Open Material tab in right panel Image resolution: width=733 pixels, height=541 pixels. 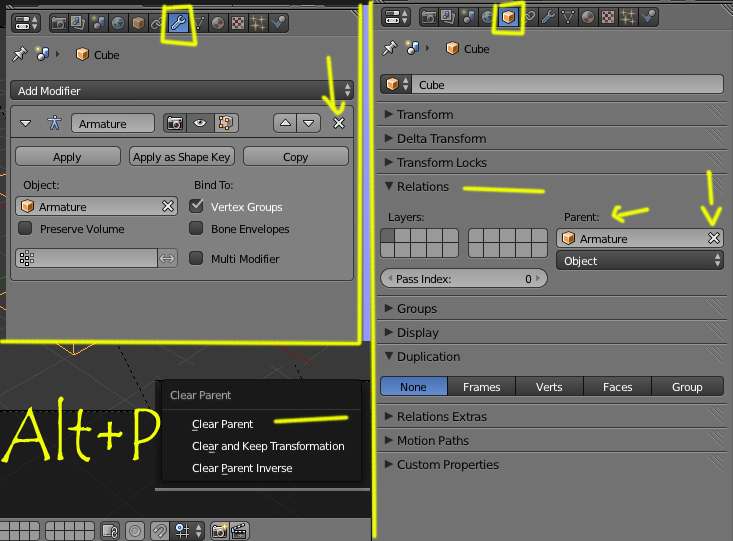click(588, 17)
